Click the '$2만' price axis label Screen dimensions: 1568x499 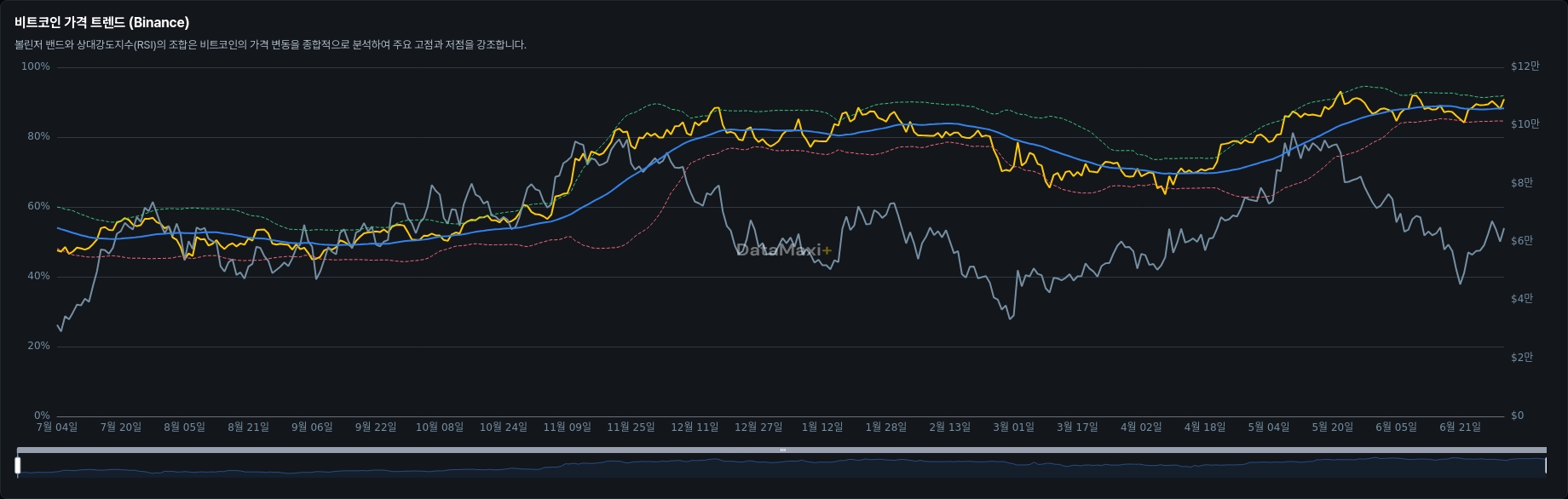1522,358
